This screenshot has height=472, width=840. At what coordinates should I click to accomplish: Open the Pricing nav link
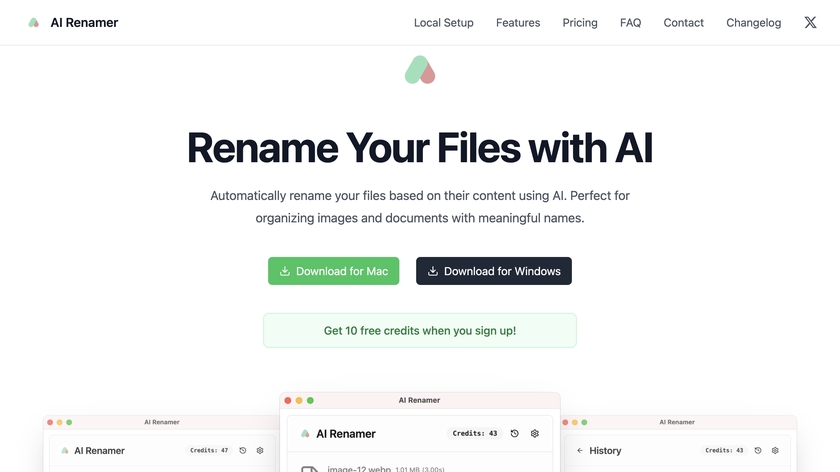pyautogui.click(x=580, y=23)
